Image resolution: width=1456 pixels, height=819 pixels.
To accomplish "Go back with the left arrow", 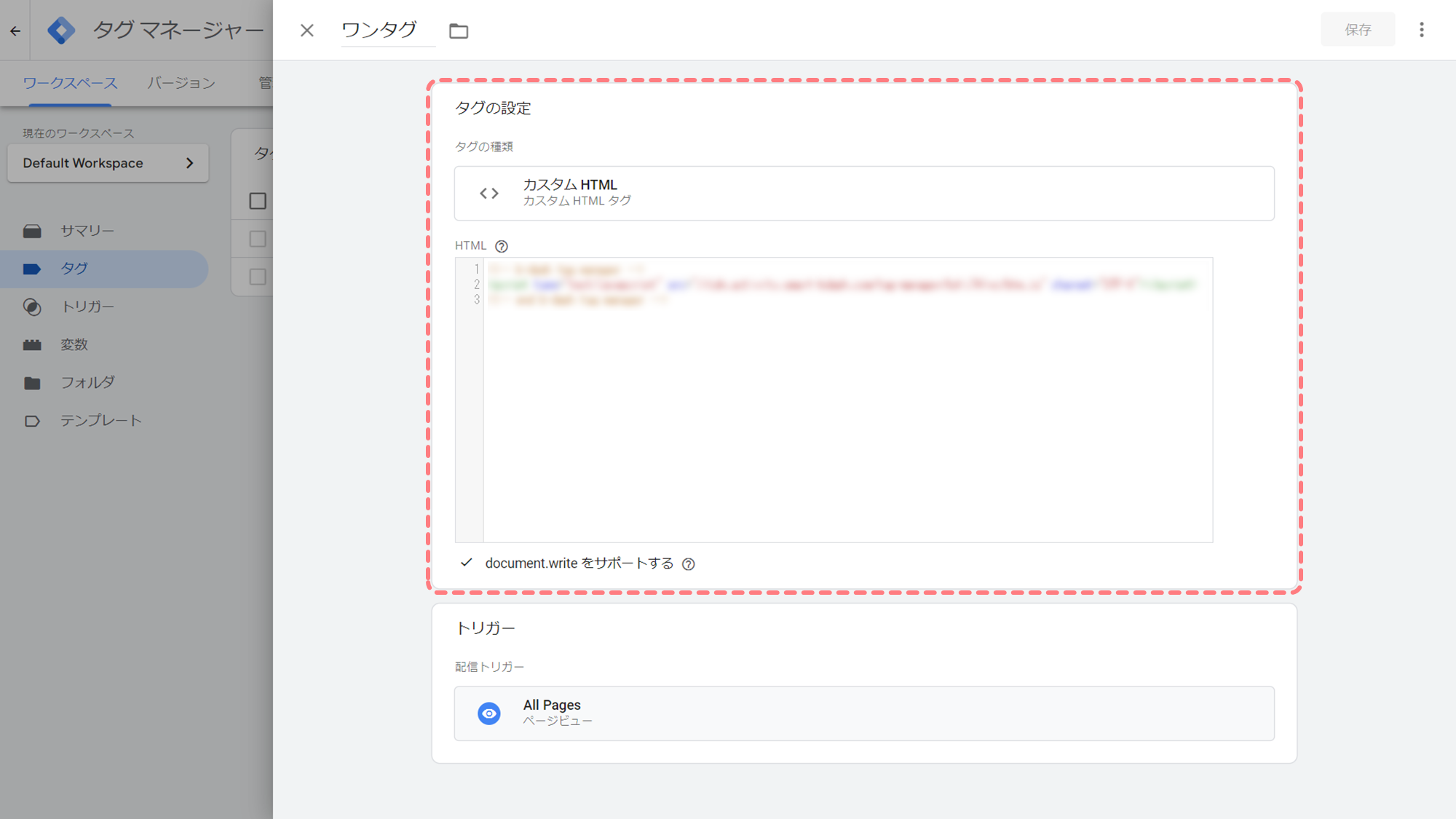I will (x=15, y=31).
